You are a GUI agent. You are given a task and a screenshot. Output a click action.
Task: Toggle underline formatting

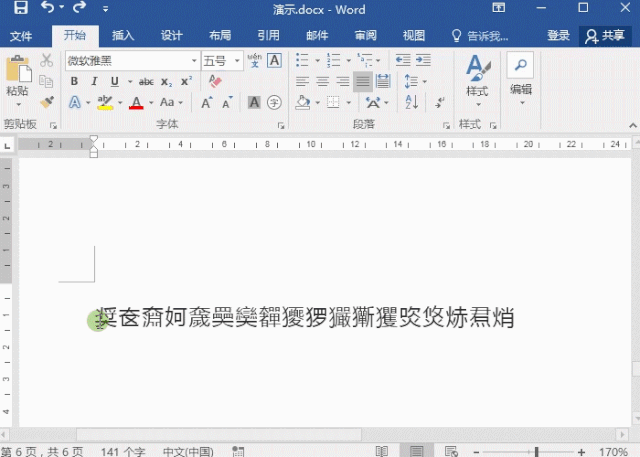pyautogui.click(x=115, y=82)
